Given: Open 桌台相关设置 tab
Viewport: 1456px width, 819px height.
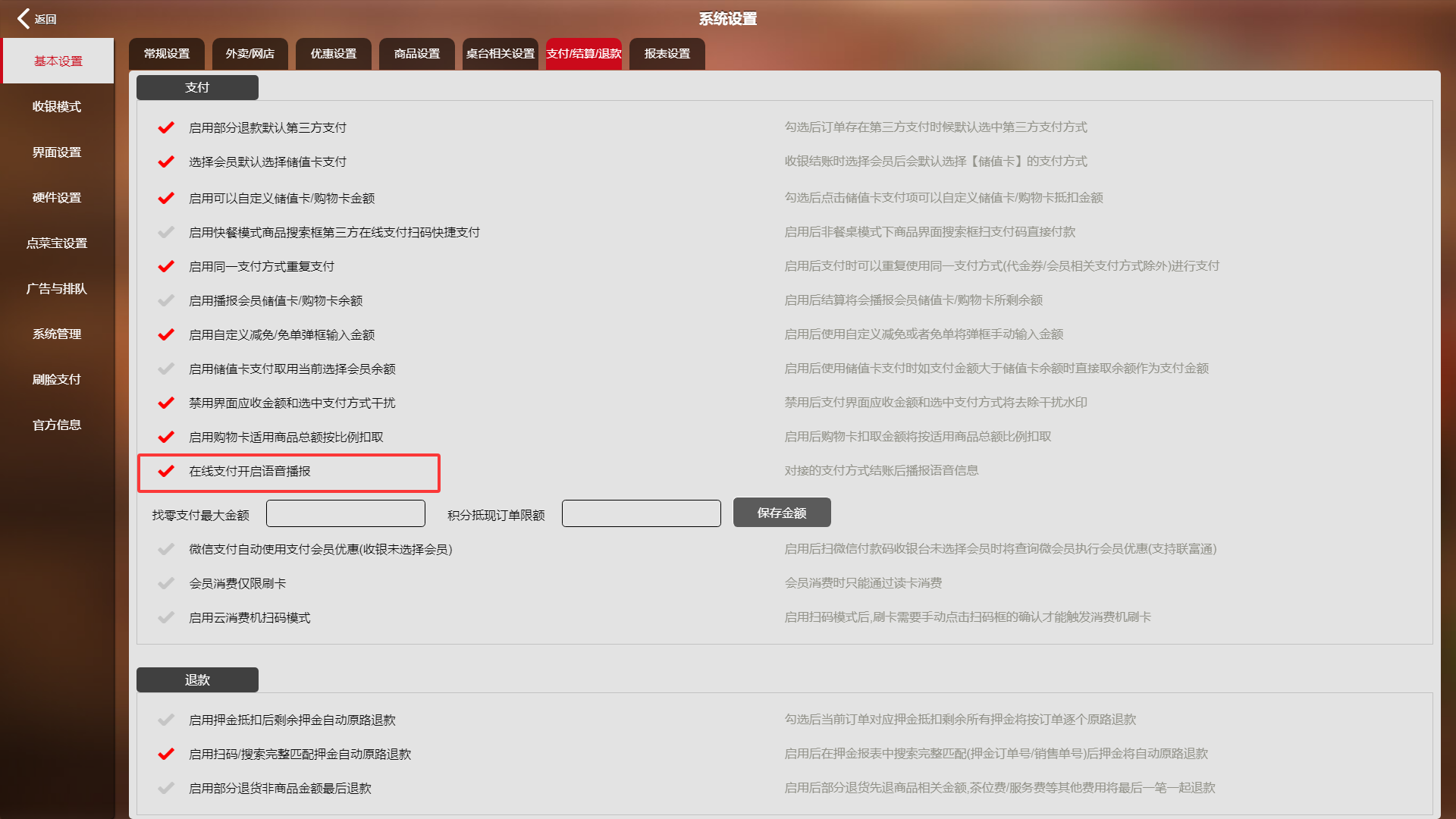Looking at the screenshot, I should [500, 54].
